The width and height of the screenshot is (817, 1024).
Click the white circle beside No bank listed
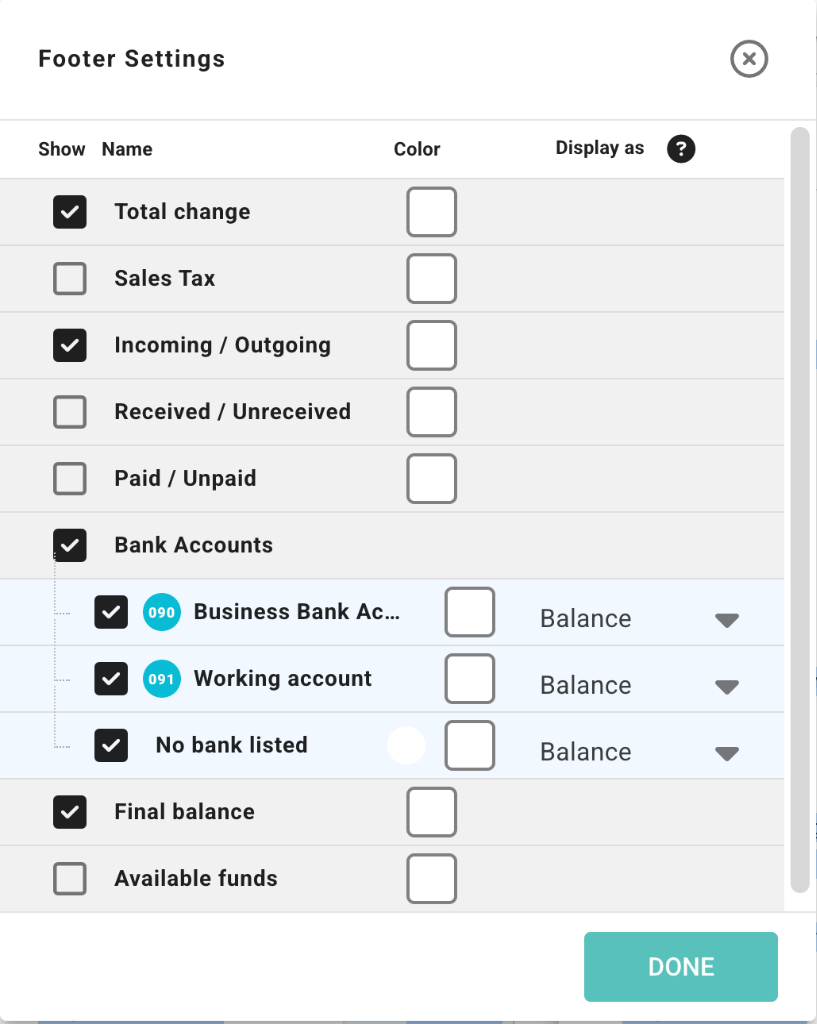406,745
